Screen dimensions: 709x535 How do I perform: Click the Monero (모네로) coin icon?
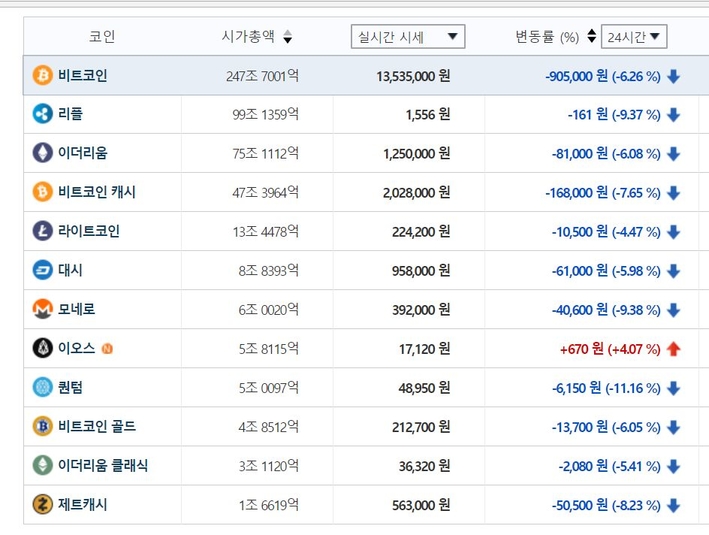(43, 309)
